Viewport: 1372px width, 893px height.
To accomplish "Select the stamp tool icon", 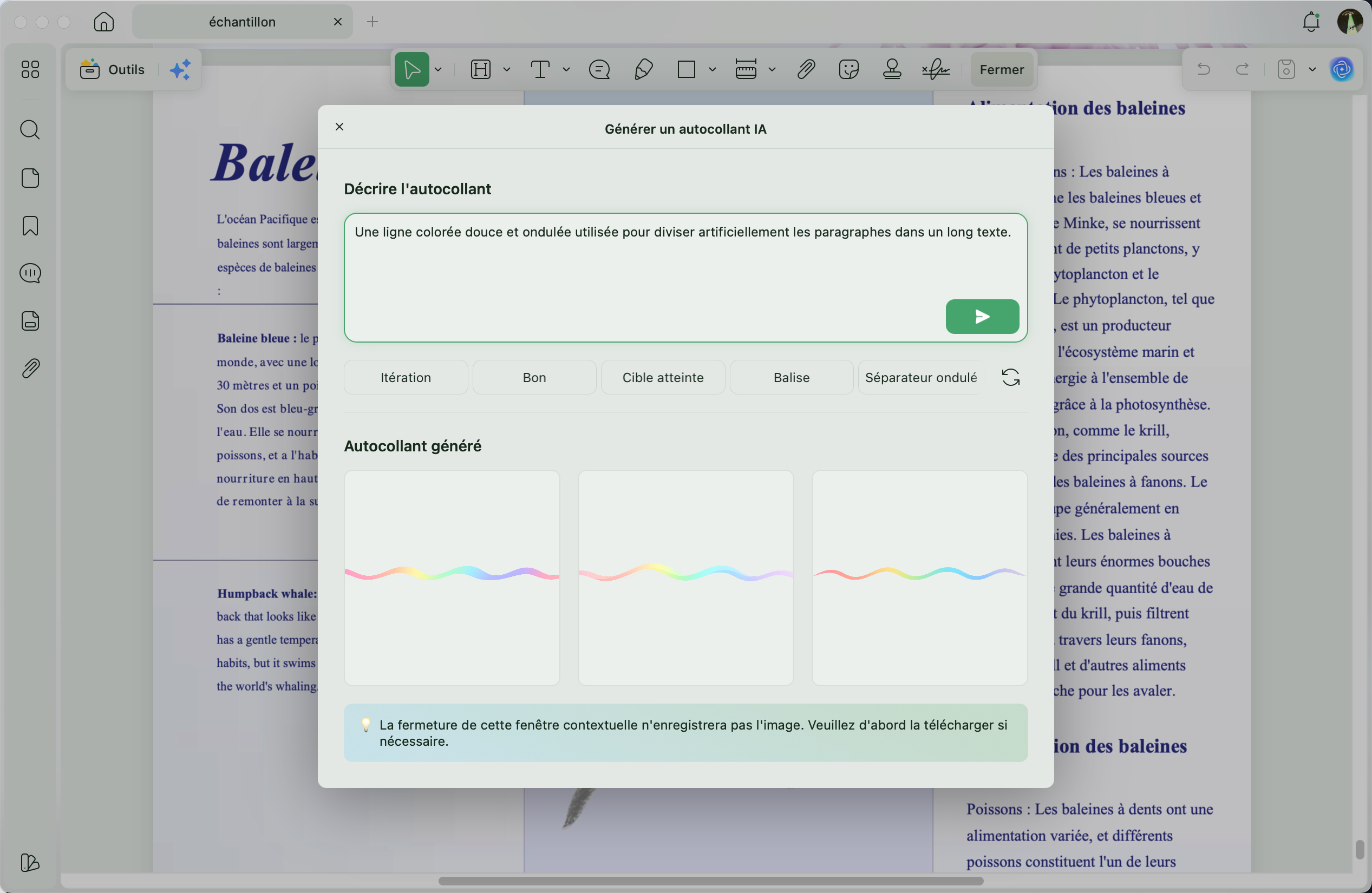I will [892, 70].
